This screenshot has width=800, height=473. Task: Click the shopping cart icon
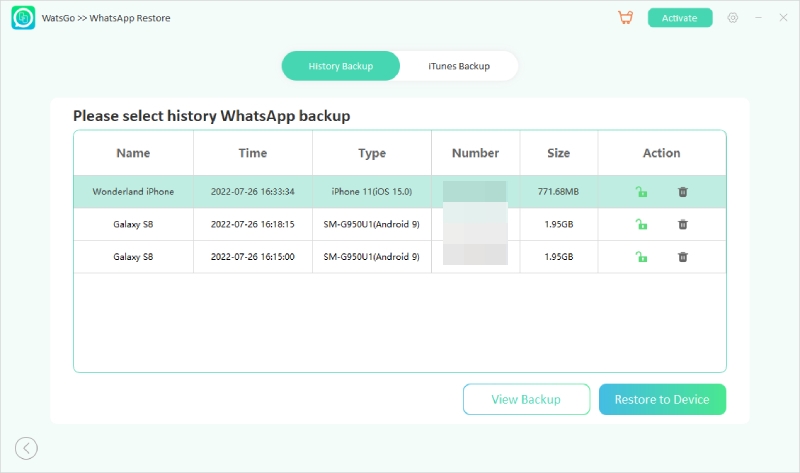click(x=625, y=18)
